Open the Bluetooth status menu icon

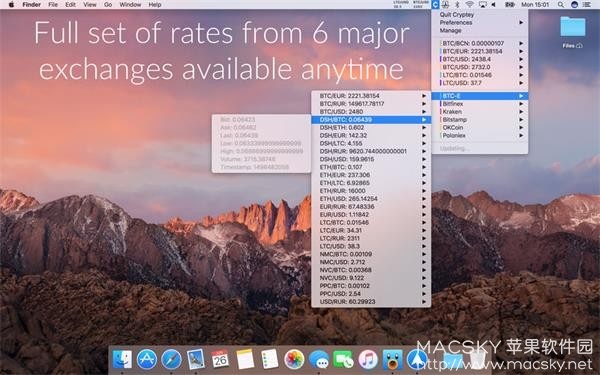[457, 5]
